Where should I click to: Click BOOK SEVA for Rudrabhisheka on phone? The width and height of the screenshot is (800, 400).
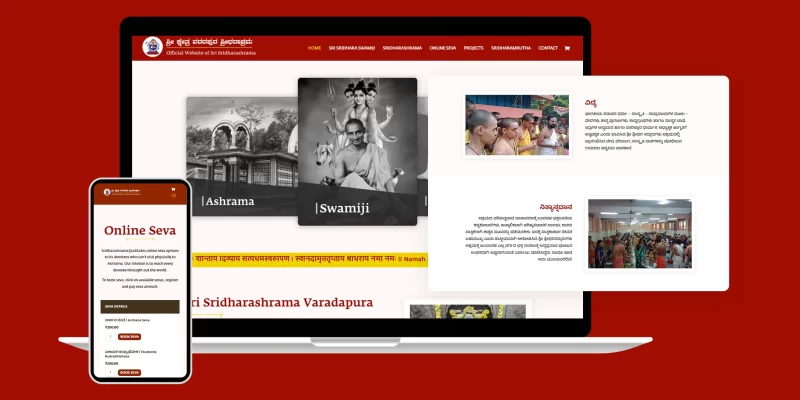point(129,372)
